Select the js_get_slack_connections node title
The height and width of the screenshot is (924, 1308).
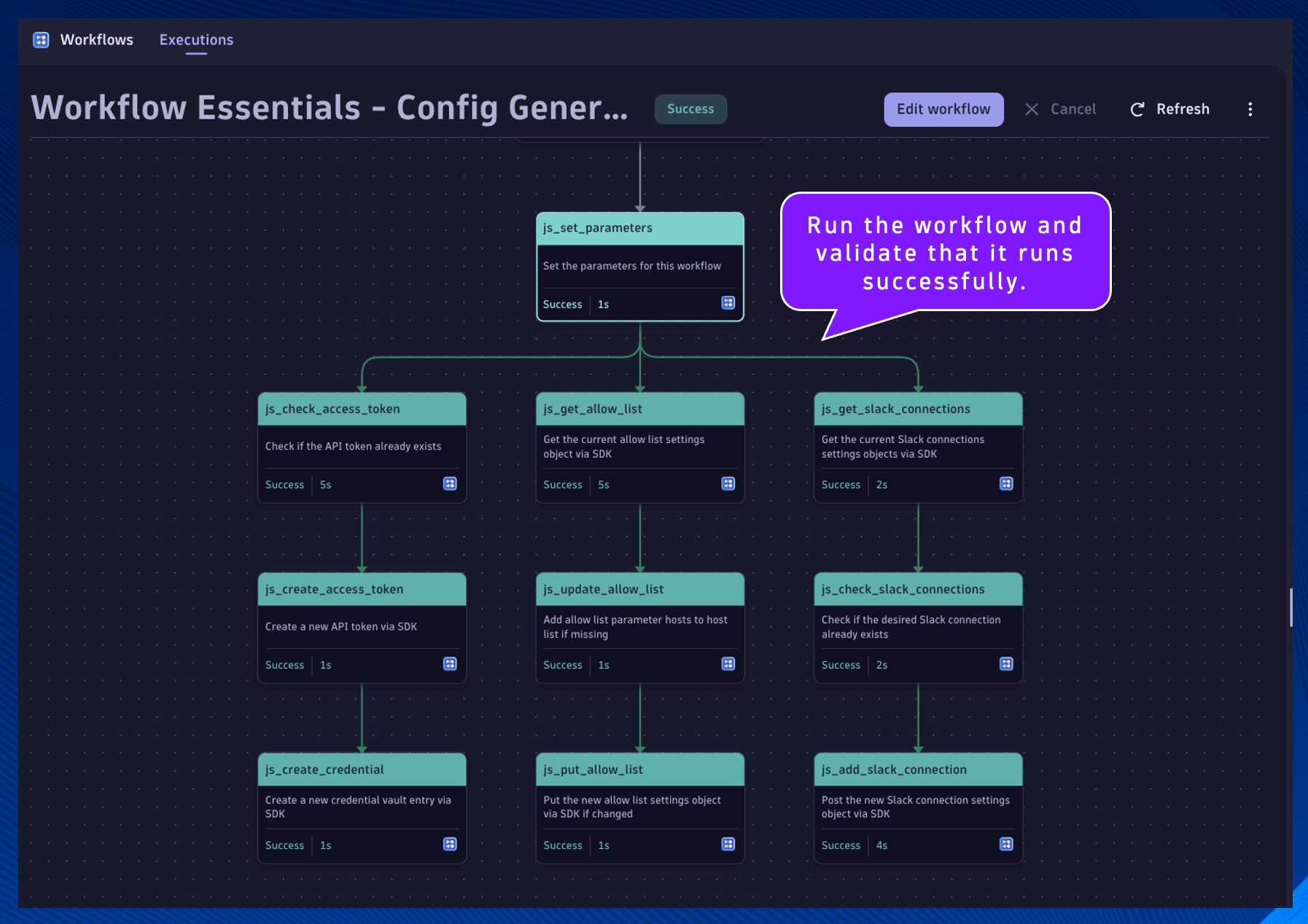click(895, 409)
